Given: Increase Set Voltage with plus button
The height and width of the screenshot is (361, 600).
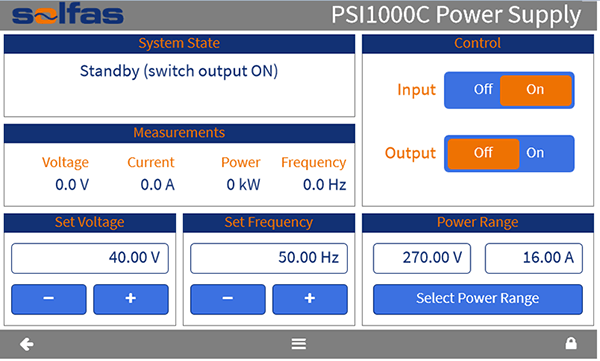Looking at the screenshot, I should click(131, 299).
